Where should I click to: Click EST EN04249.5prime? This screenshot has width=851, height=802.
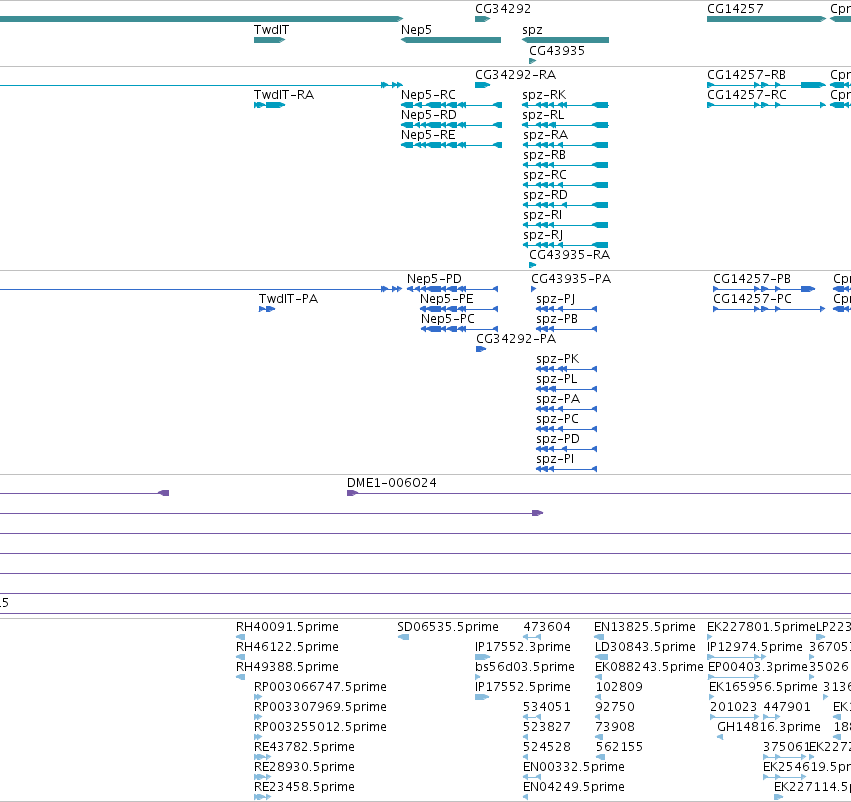pos(574,787)
